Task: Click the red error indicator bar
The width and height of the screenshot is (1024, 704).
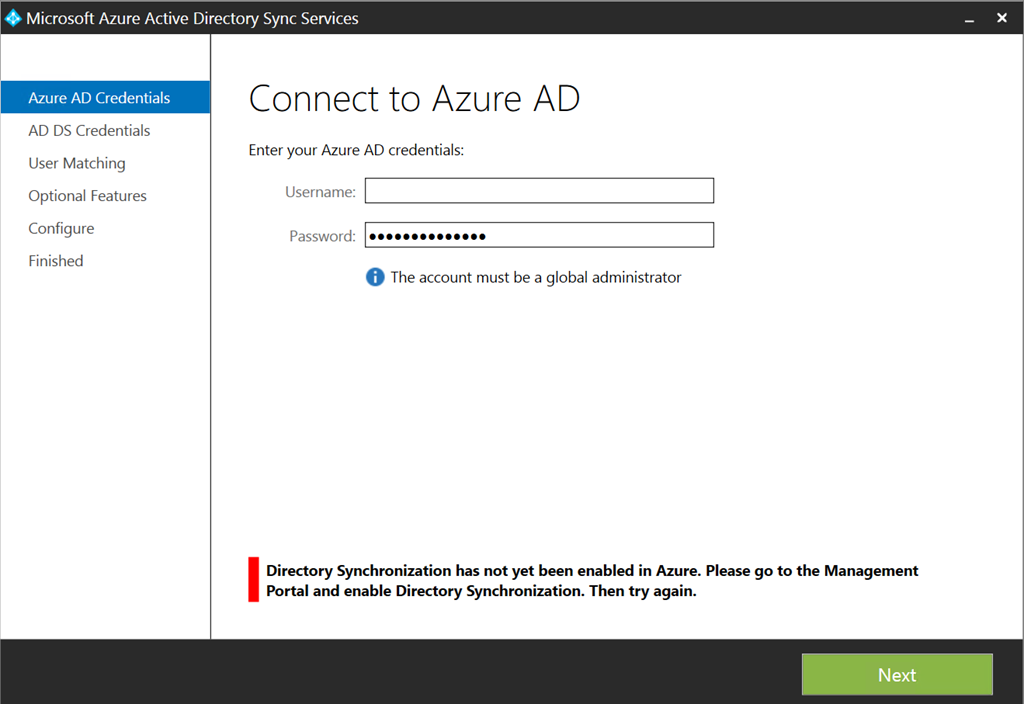Action: tap(254, 580)
